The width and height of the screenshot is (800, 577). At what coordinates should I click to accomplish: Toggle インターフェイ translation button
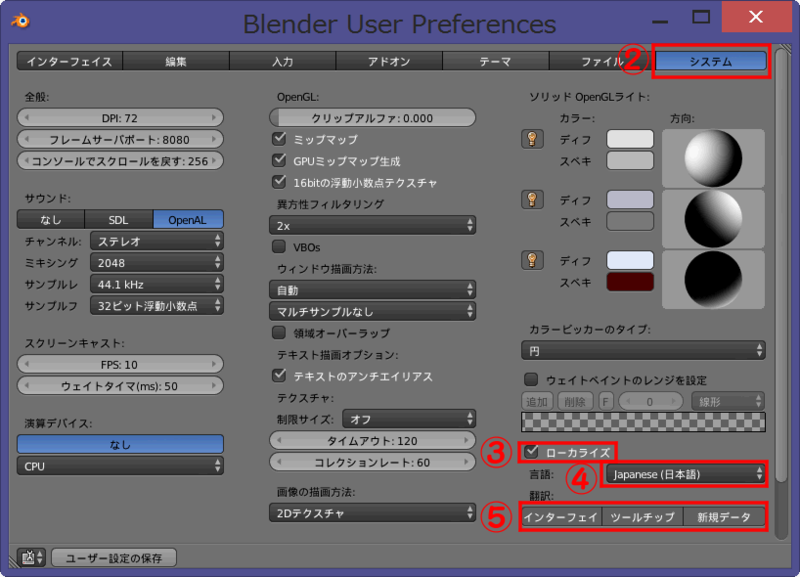(x=562, y=517)
